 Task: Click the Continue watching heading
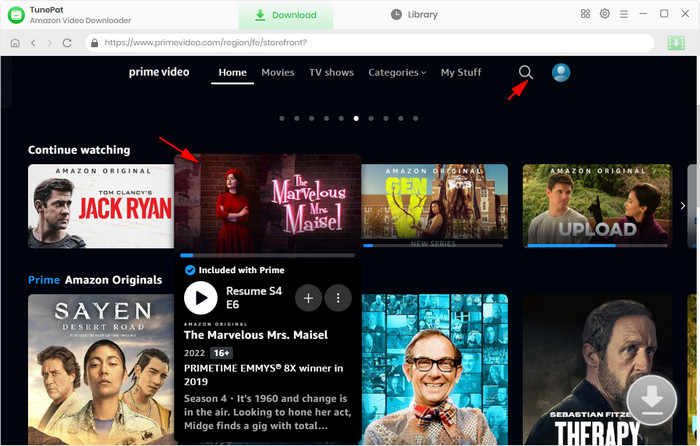tap(79, 150)
